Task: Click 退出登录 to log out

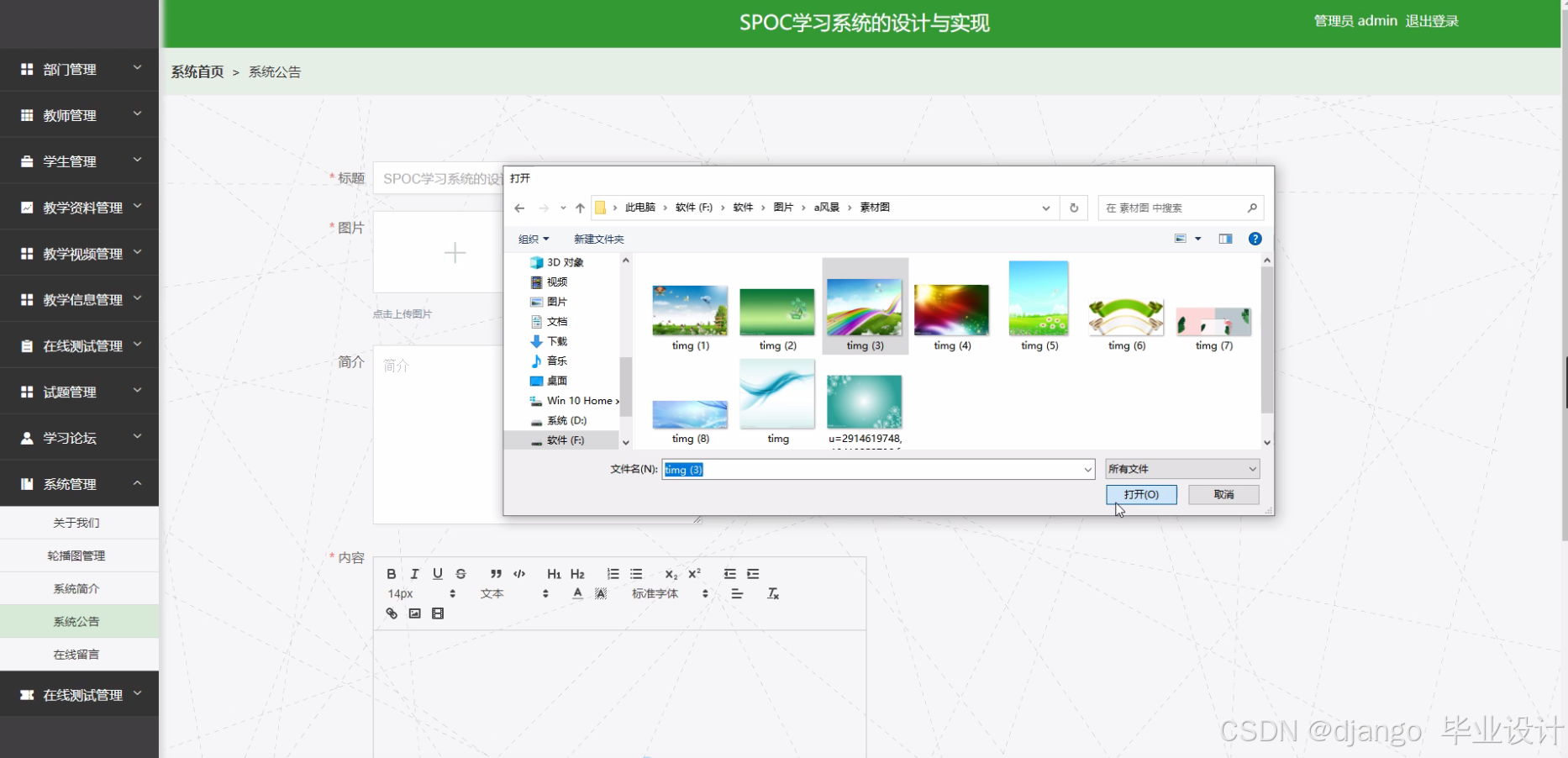Action: 1432,21
